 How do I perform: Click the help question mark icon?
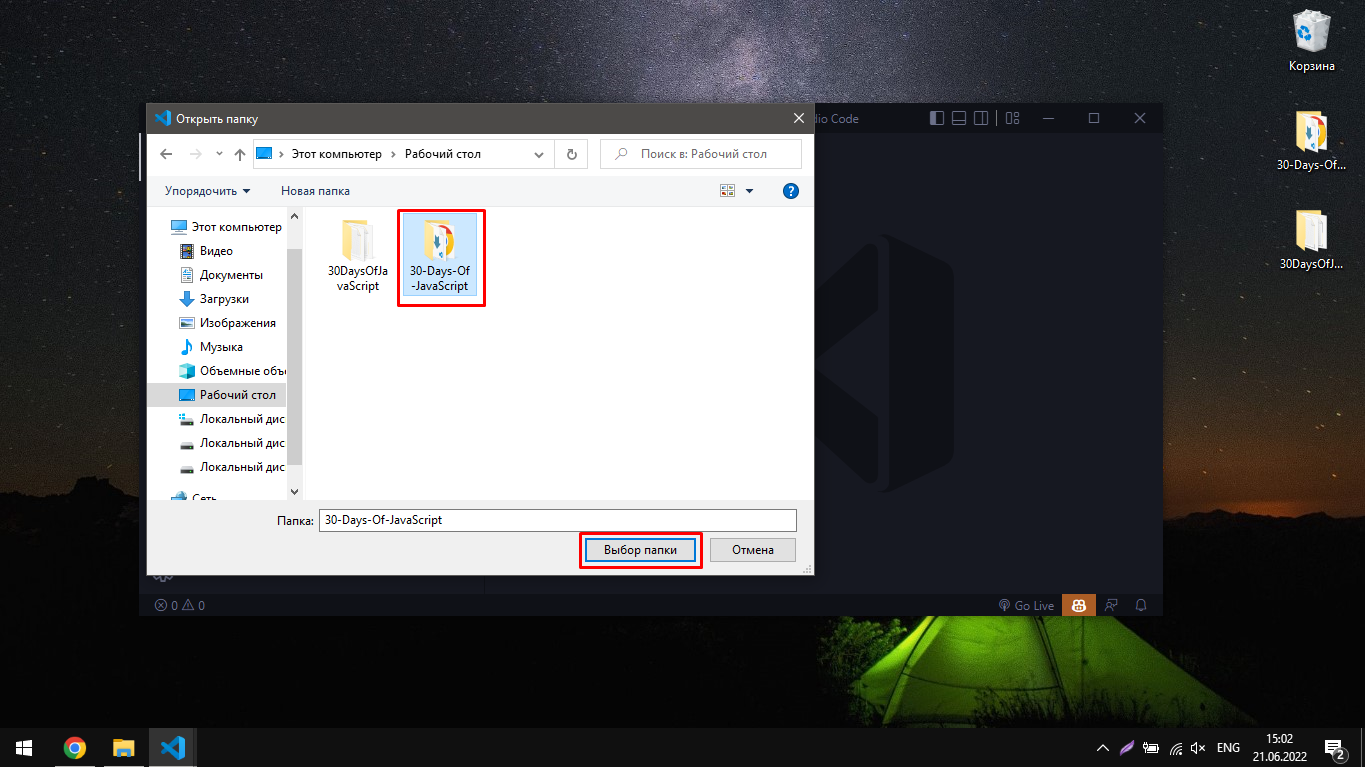(x=790, y=191)
